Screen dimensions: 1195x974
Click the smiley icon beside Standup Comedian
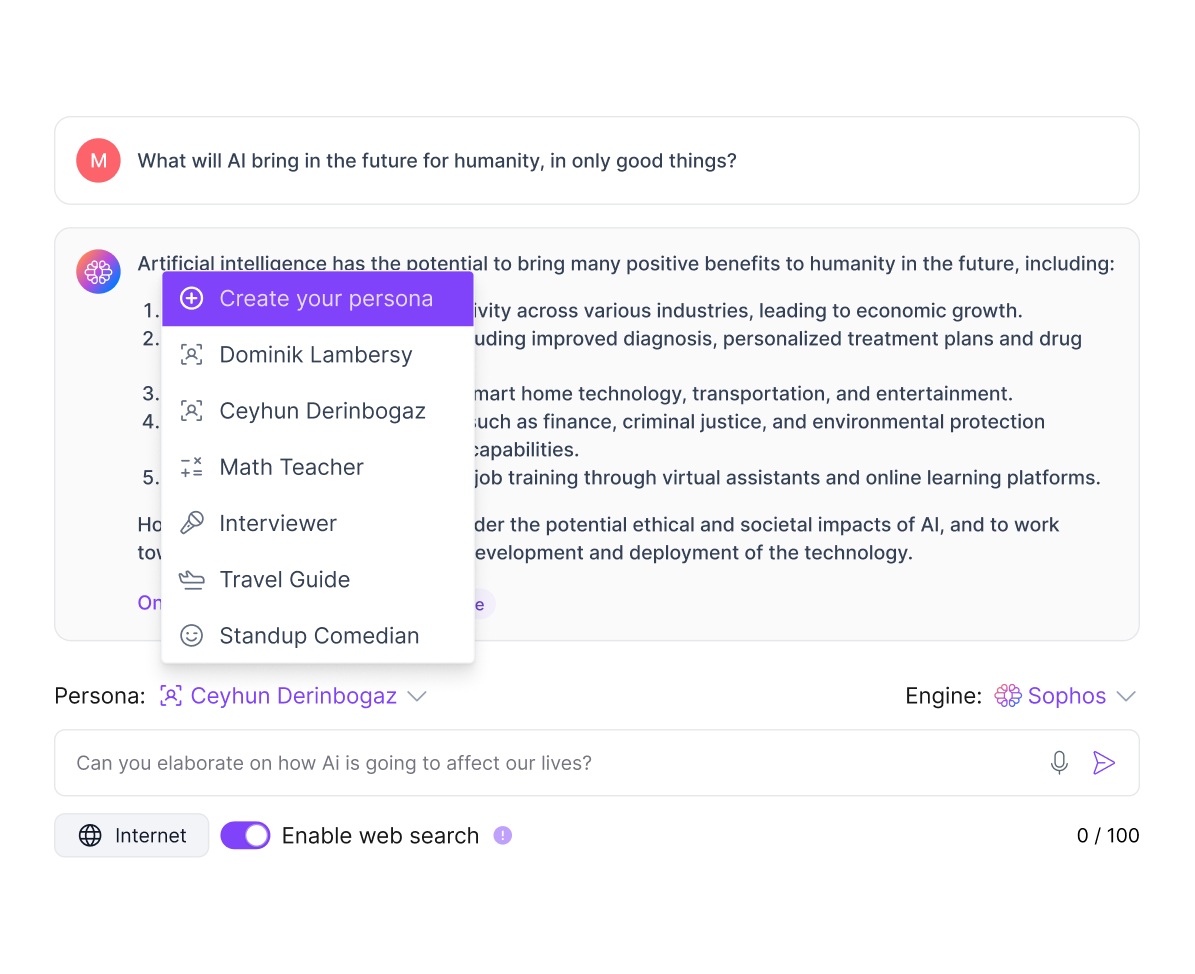[191, 635]
